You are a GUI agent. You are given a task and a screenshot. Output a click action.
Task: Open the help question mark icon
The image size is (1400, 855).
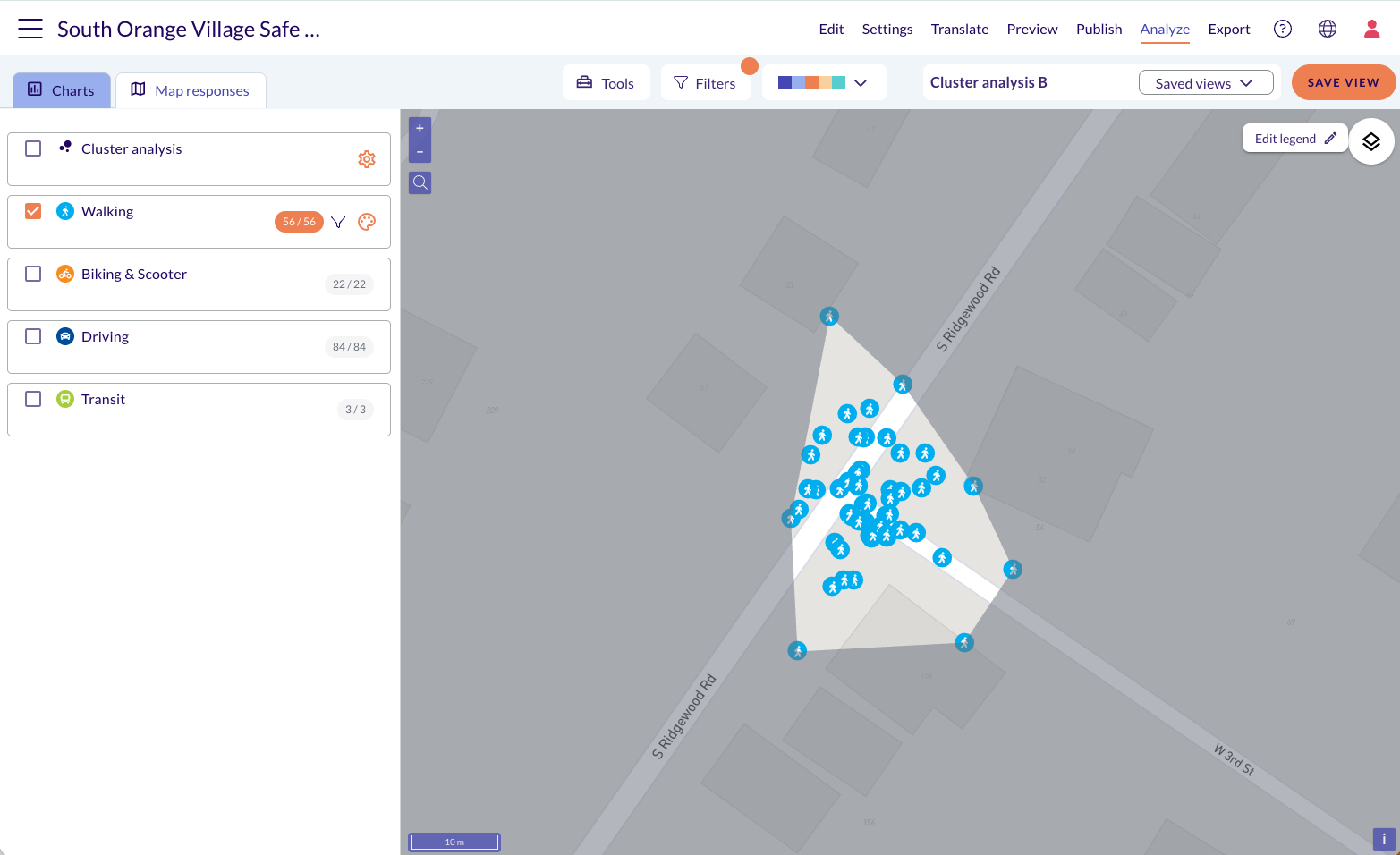click(x=1283, y=29)
